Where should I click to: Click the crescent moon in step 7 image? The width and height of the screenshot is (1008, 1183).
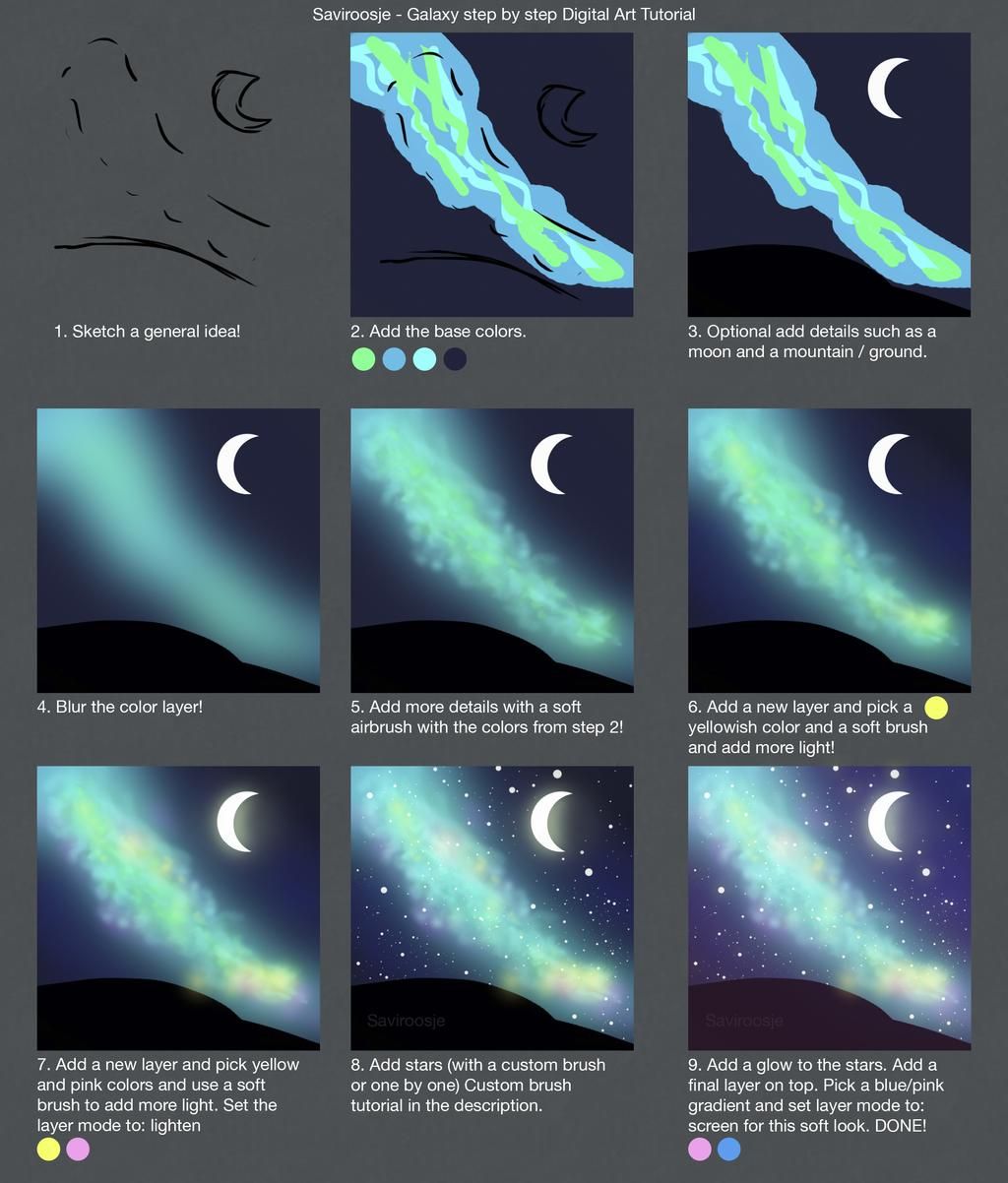coord(237,821)
